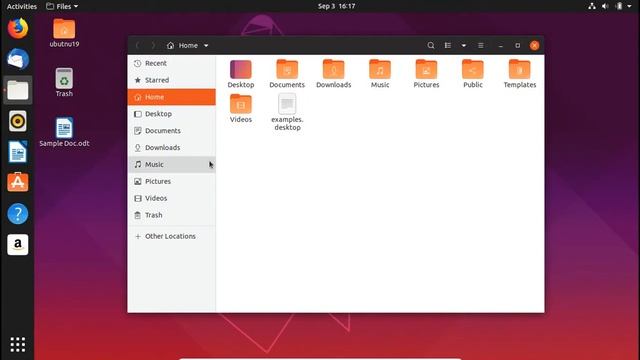This screenshot has height=360, width=640.
Task: Open the Downloads folder icon
Action: click(333, 70)
